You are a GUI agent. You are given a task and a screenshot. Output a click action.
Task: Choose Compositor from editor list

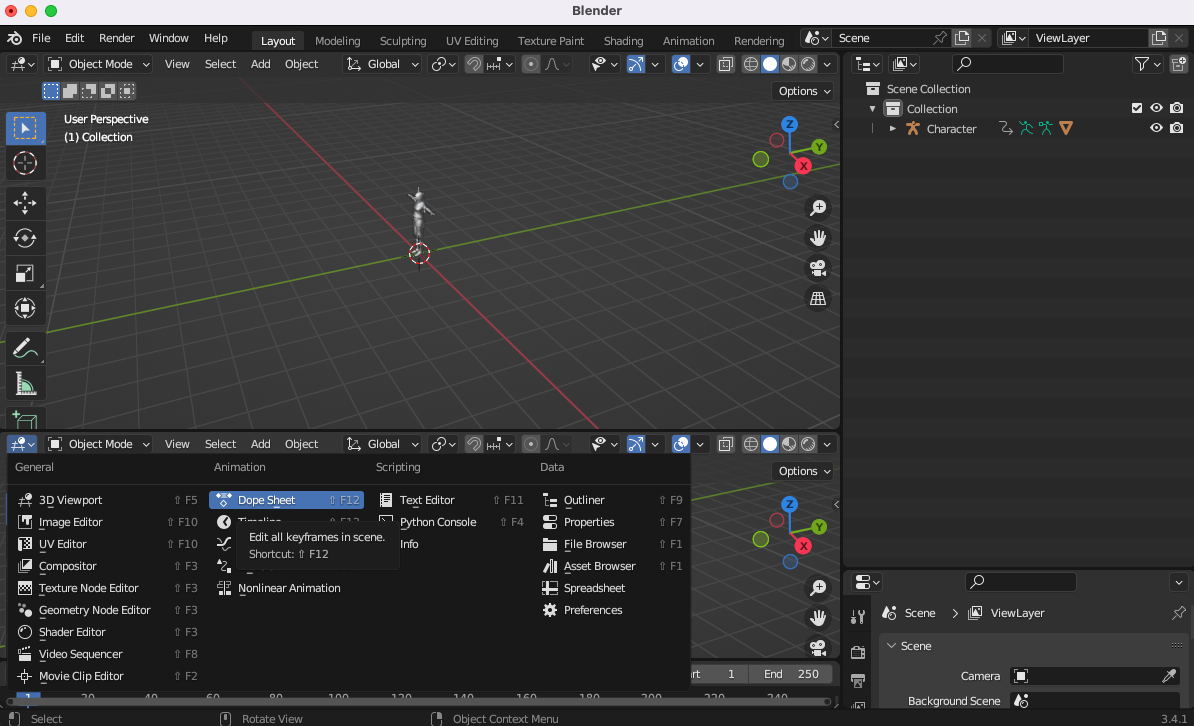click(107, 566)
